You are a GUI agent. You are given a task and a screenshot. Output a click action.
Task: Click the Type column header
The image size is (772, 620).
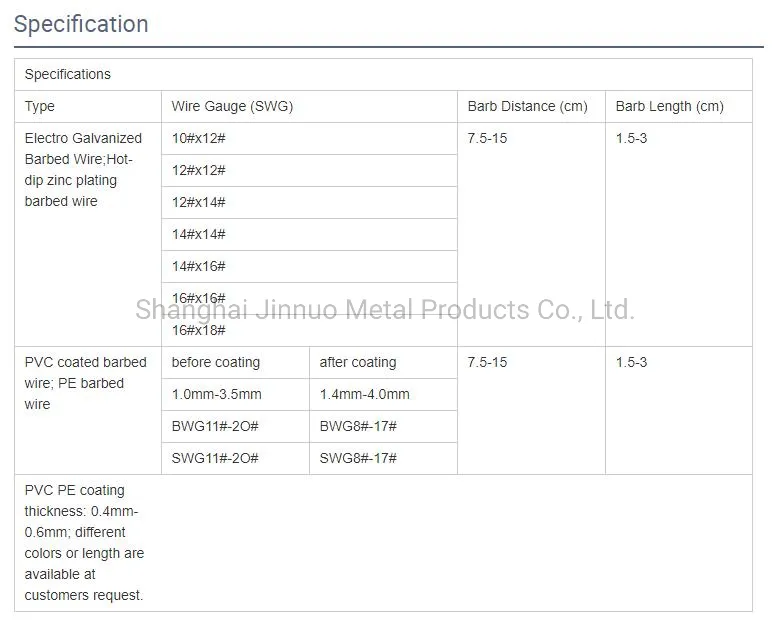coord(40,106)
